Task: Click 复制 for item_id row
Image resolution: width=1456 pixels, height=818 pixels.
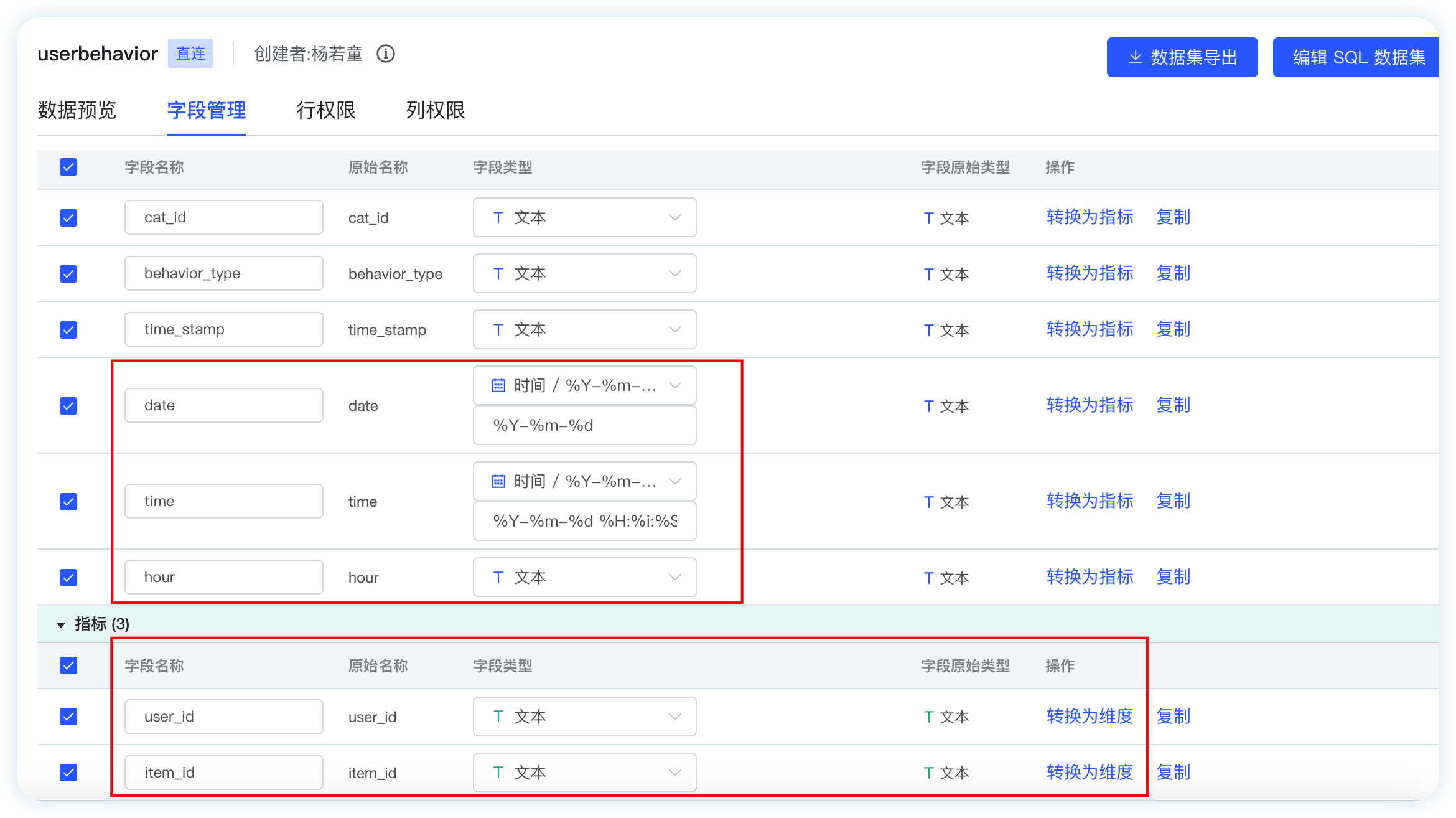Action: [1174, 773]
